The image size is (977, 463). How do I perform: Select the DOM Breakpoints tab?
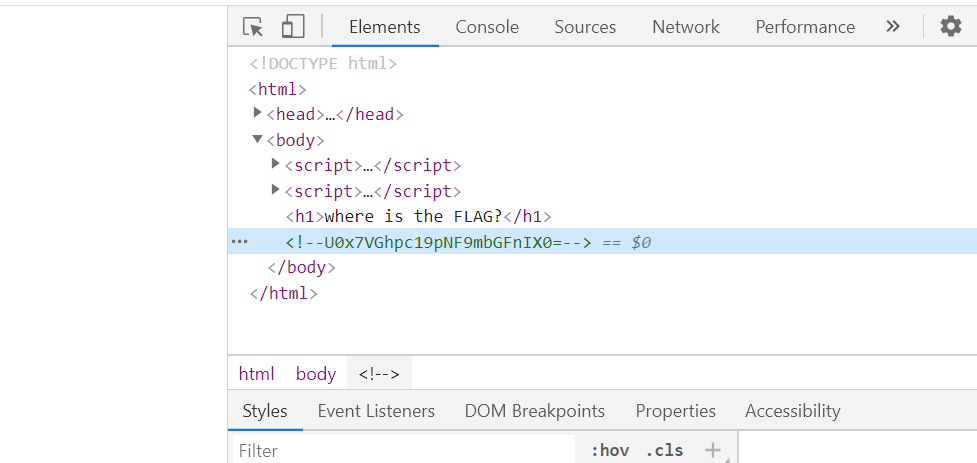(x=535, y=411)
